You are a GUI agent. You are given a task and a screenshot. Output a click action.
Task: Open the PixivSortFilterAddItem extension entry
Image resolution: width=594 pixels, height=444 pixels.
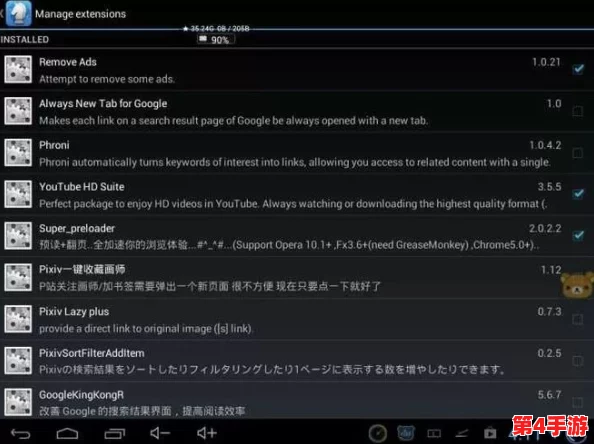(297, 361)
